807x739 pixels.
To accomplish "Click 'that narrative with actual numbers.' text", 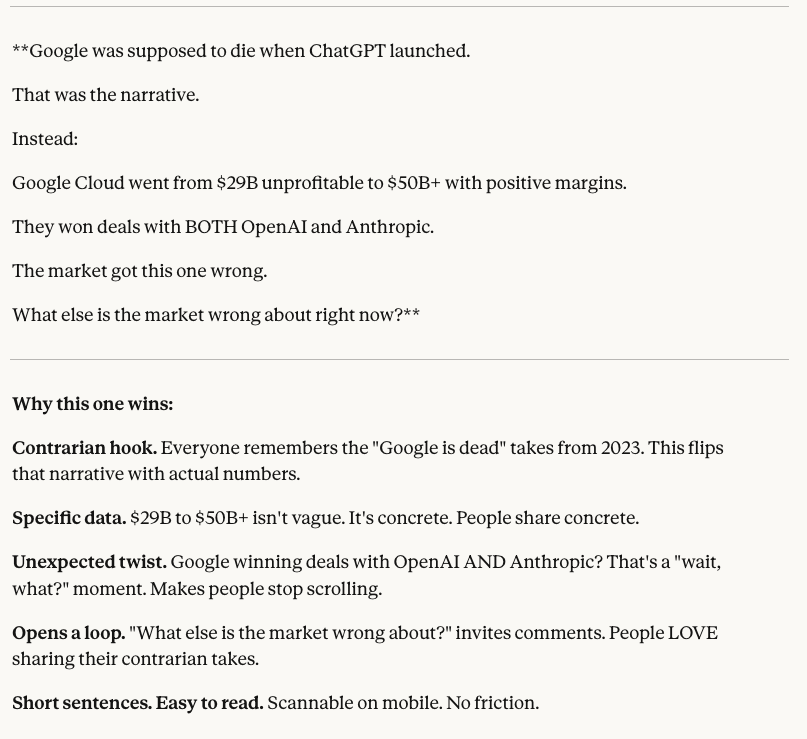I will coord(156,474).
